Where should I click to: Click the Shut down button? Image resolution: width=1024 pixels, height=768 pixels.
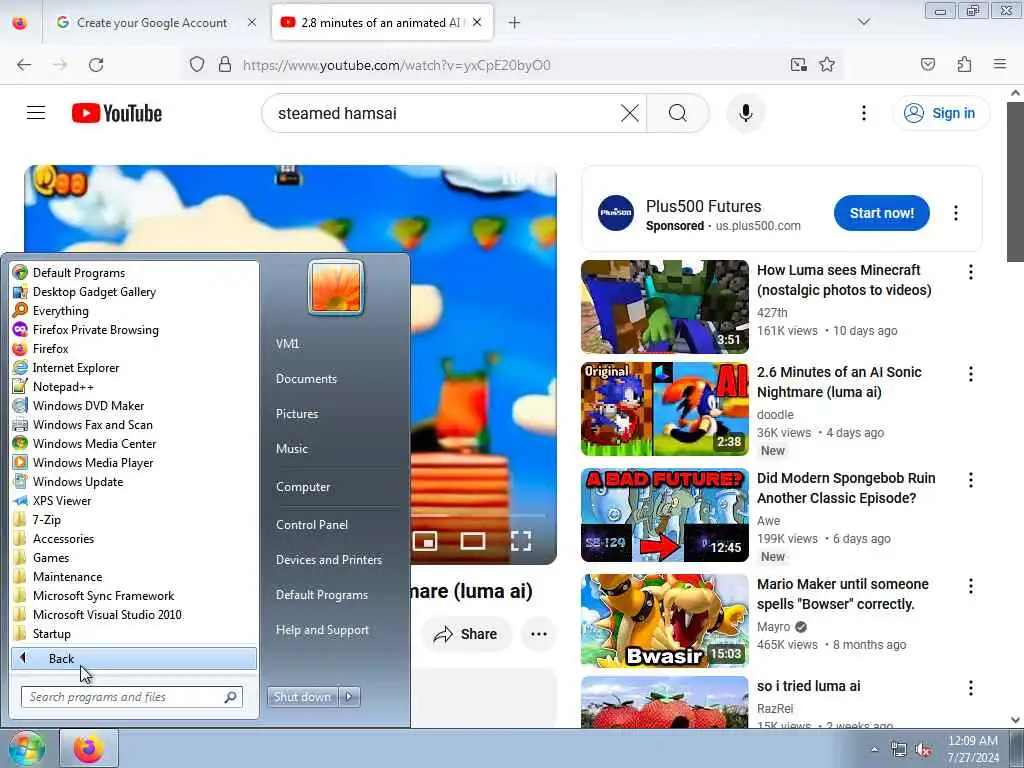pos(302,697)
